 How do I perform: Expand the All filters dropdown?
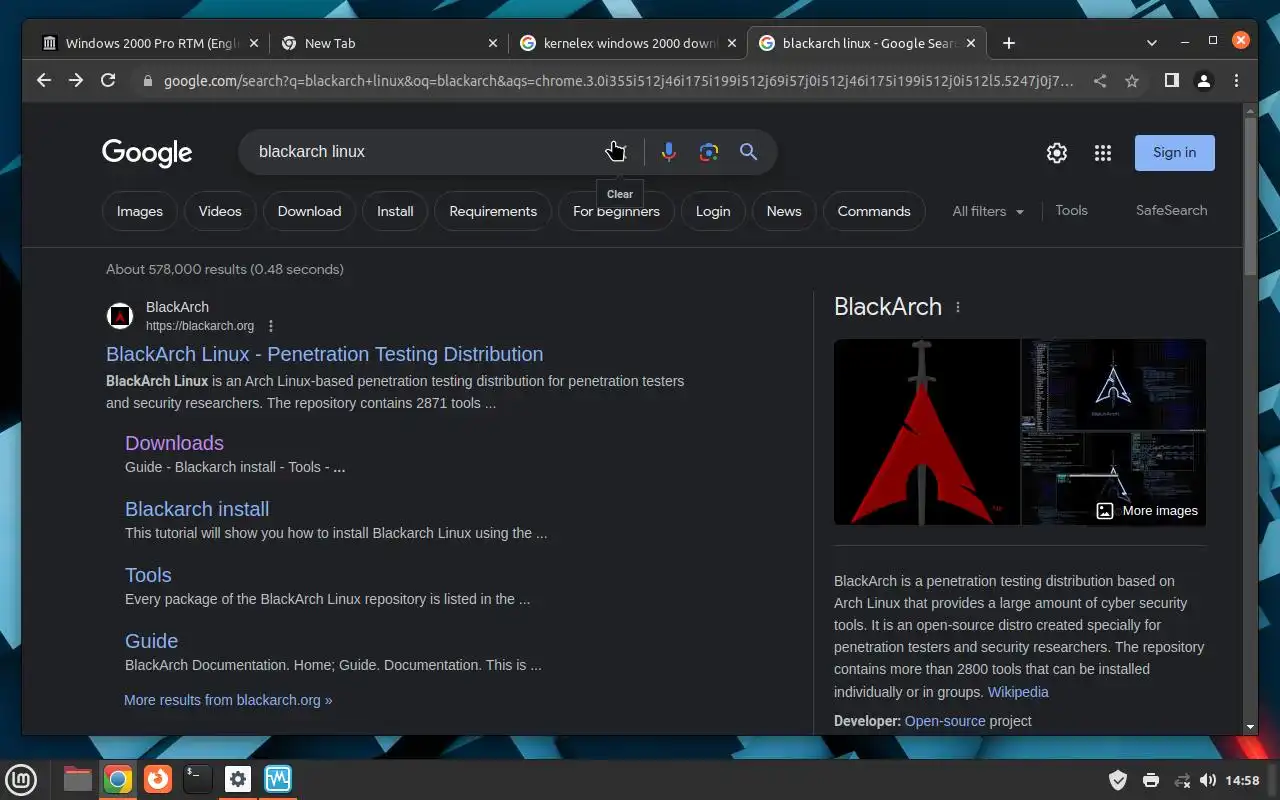point(988,211)
